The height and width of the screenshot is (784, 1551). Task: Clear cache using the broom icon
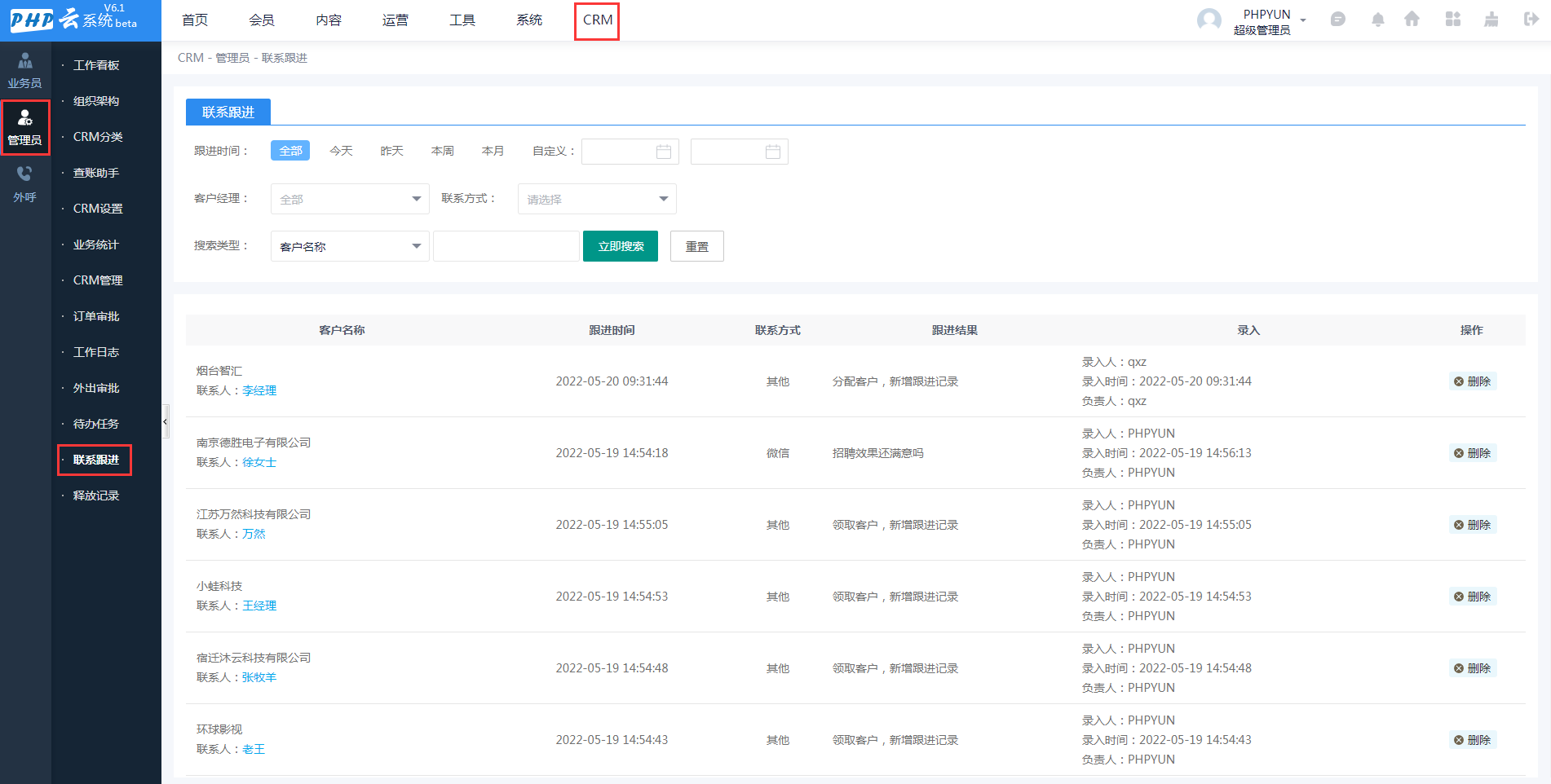1491,20
